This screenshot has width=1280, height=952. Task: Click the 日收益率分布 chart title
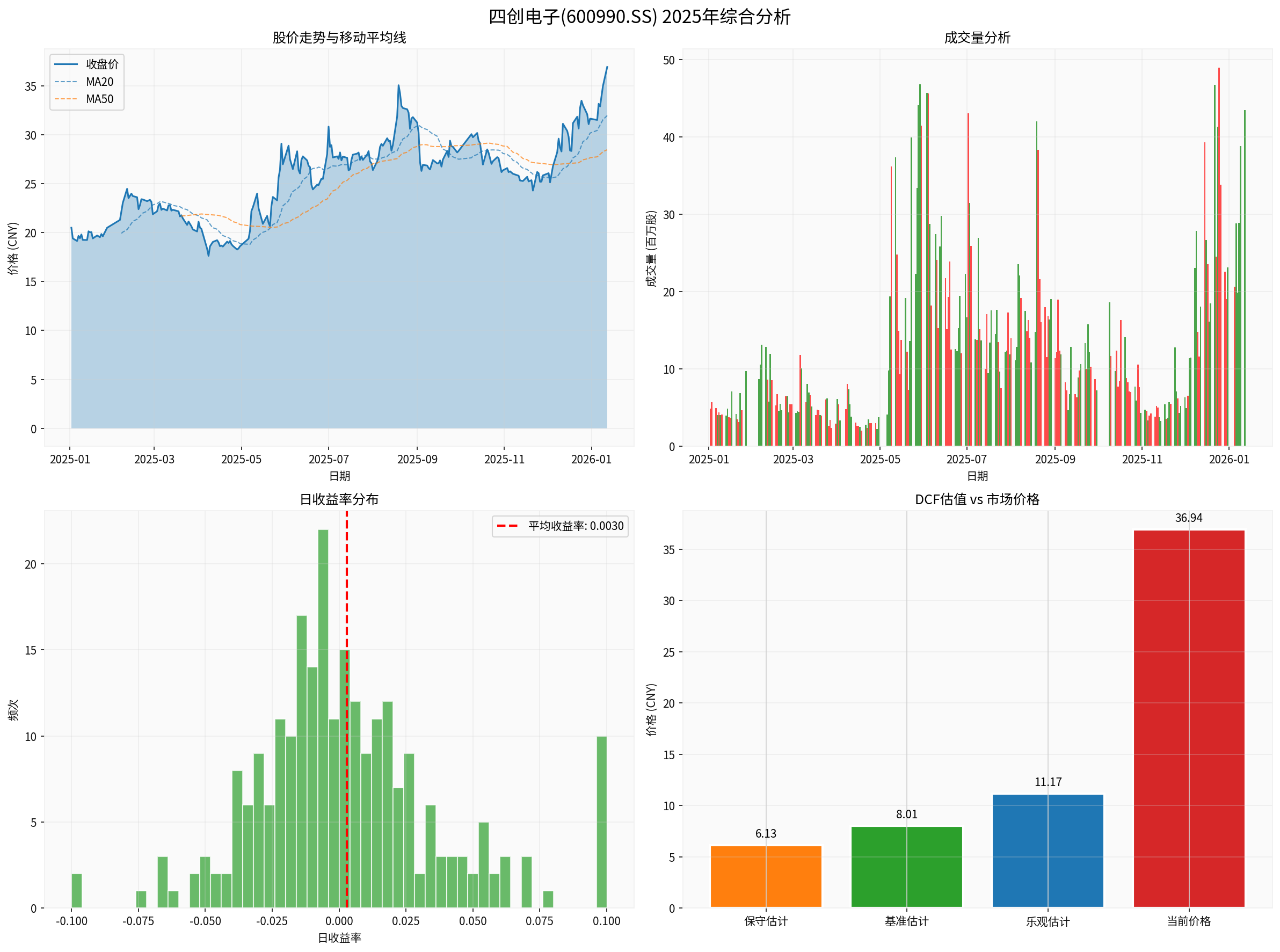339,500
